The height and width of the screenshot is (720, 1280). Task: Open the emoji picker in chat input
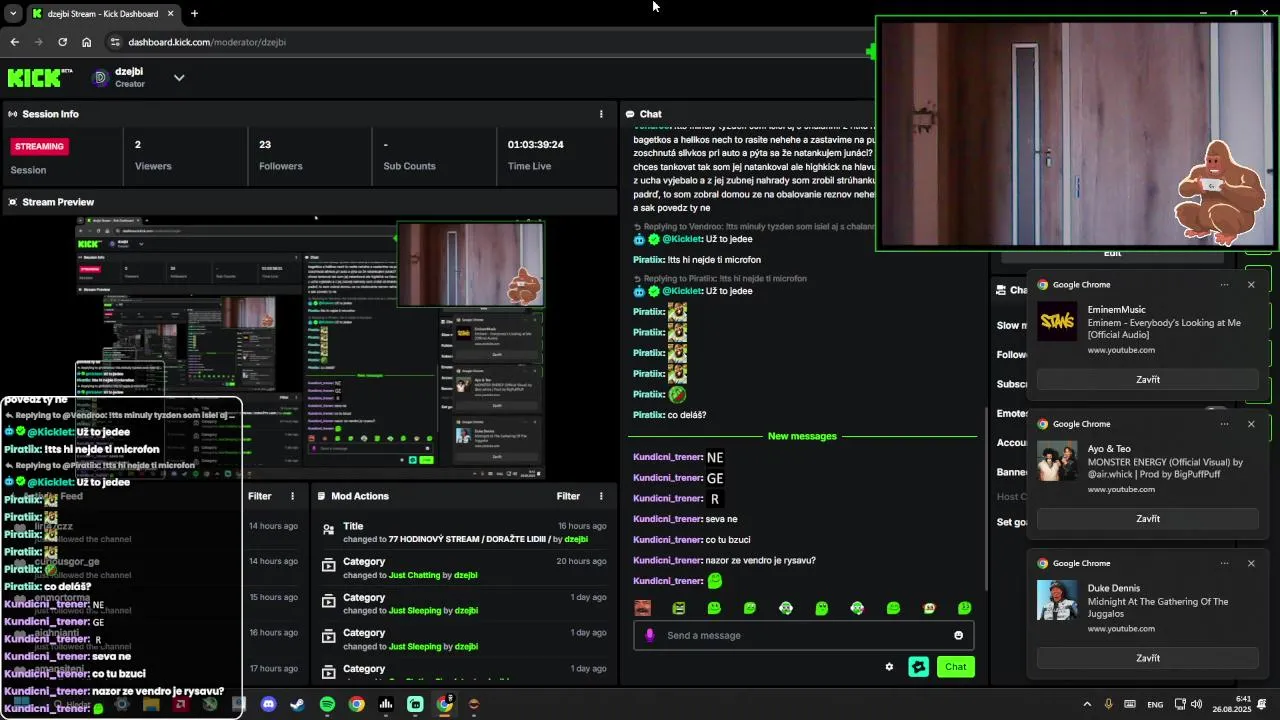(x=958, y=635)
